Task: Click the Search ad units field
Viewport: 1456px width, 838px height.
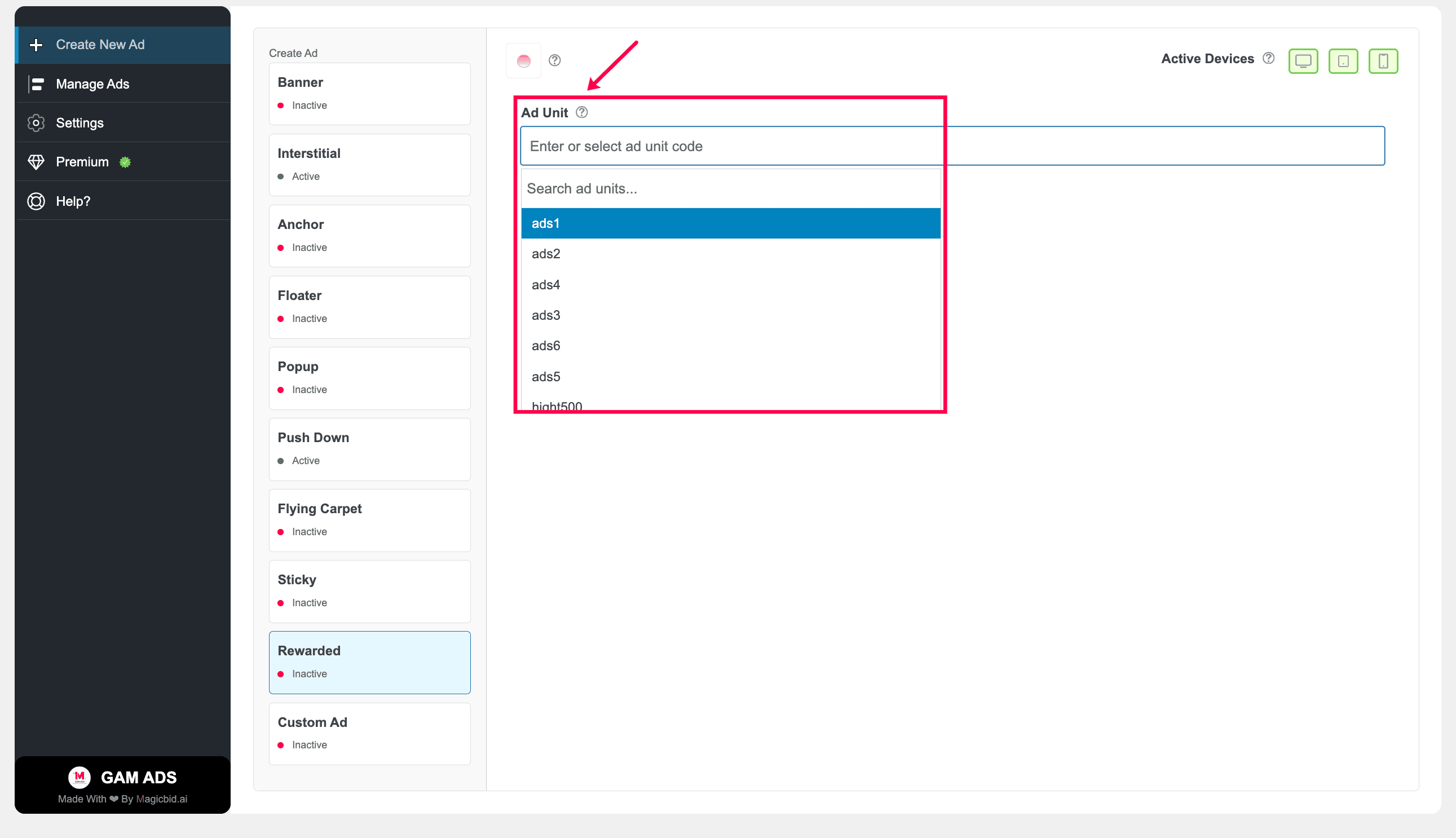Action: click(731, 189)
